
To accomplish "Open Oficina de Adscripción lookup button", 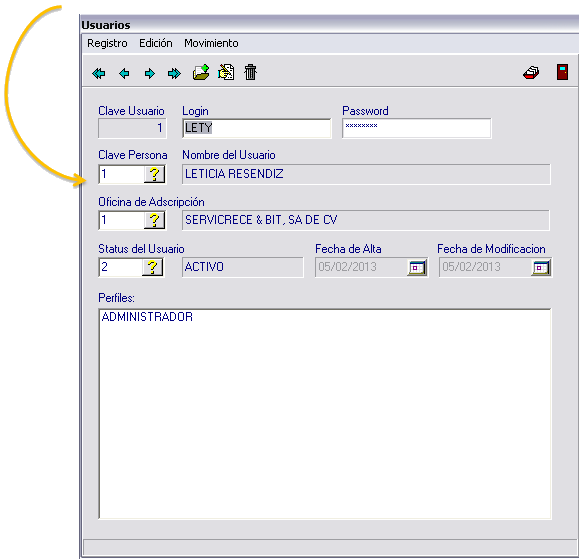I will 154,220.
